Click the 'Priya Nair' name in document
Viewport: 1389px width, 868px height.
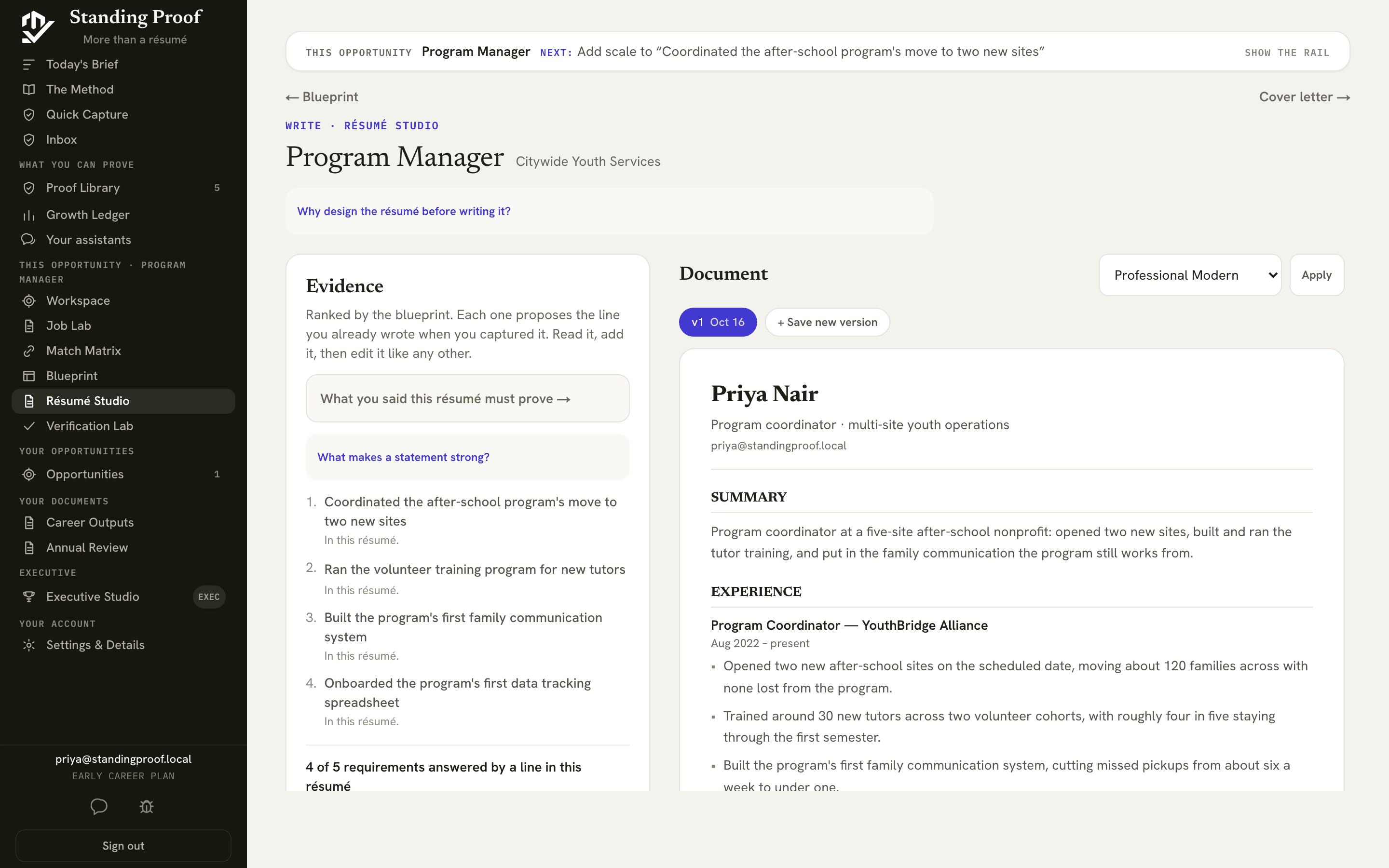tap(764, 394)
